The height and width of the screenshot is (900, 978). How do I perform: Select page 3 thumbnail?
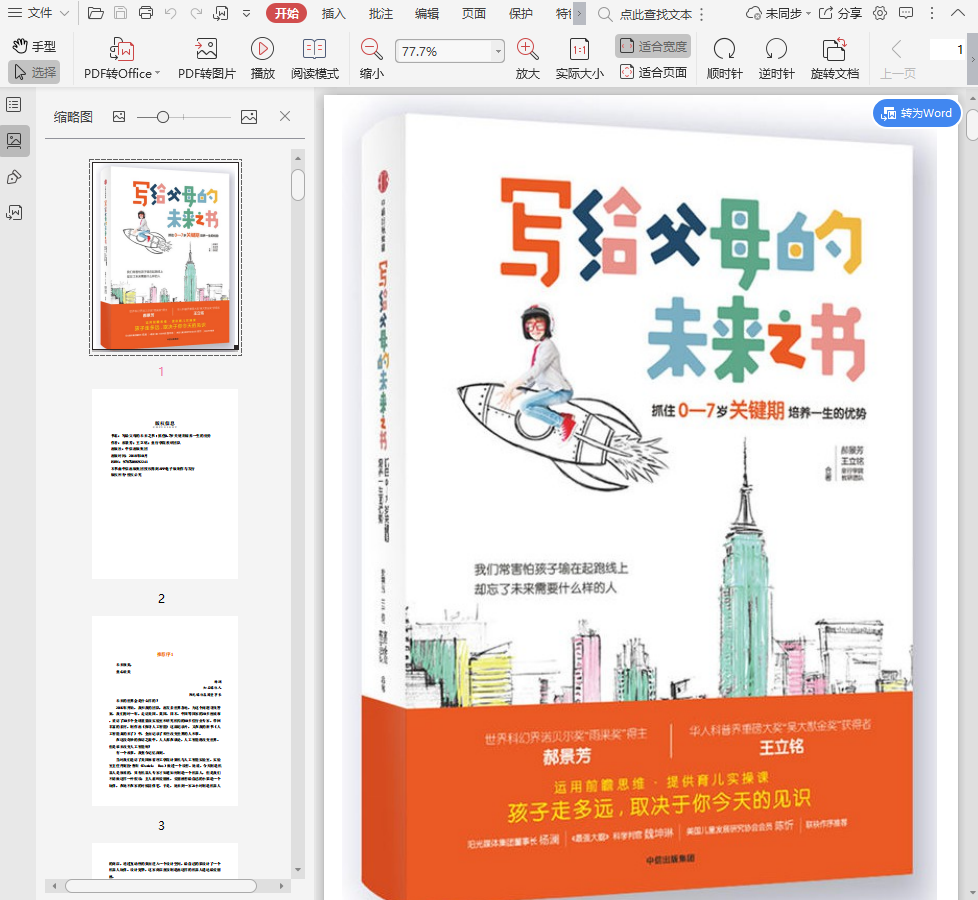165,711
